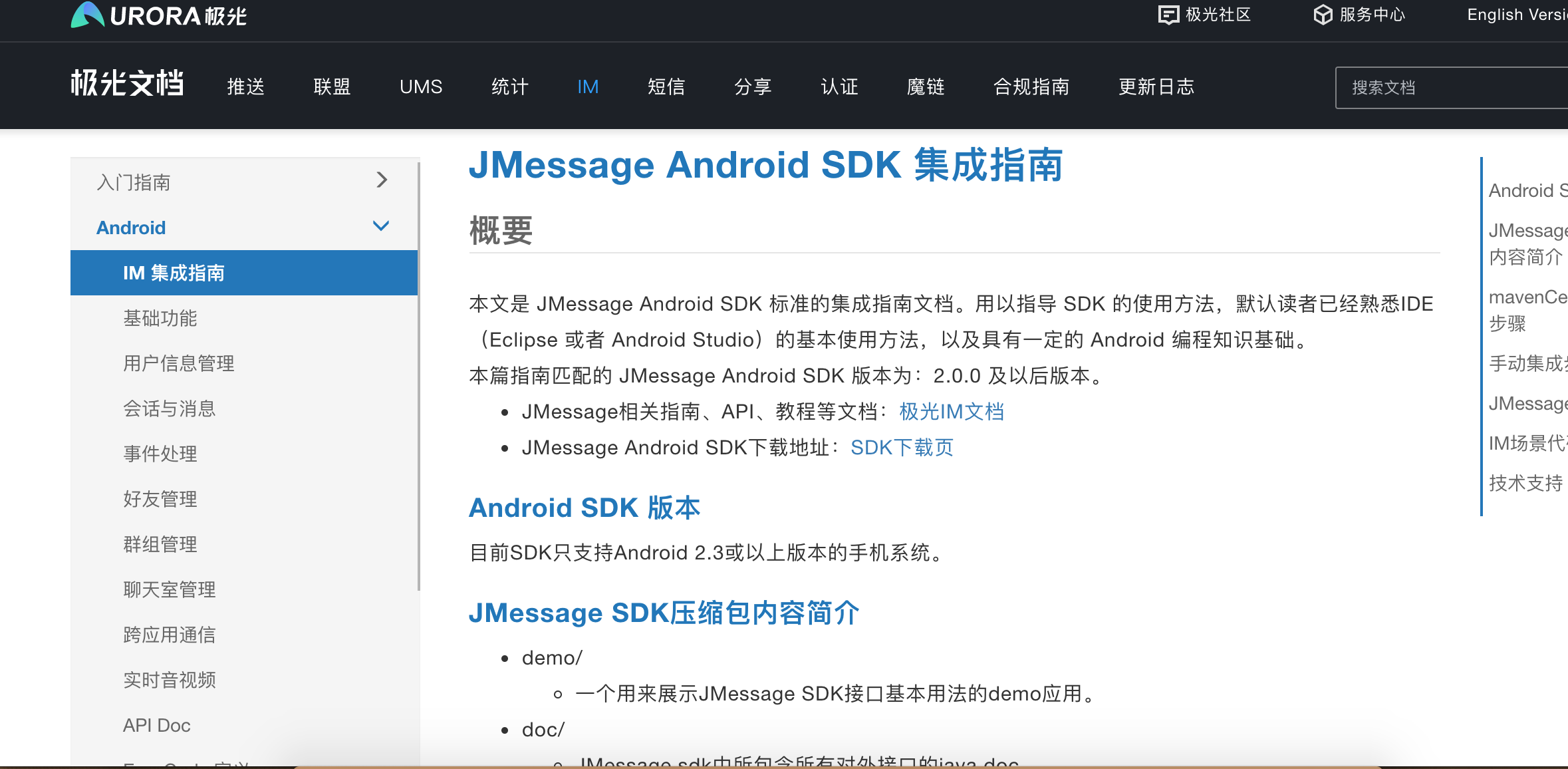
Task: Open the 推送 docs tab
Action: [246, 87]
